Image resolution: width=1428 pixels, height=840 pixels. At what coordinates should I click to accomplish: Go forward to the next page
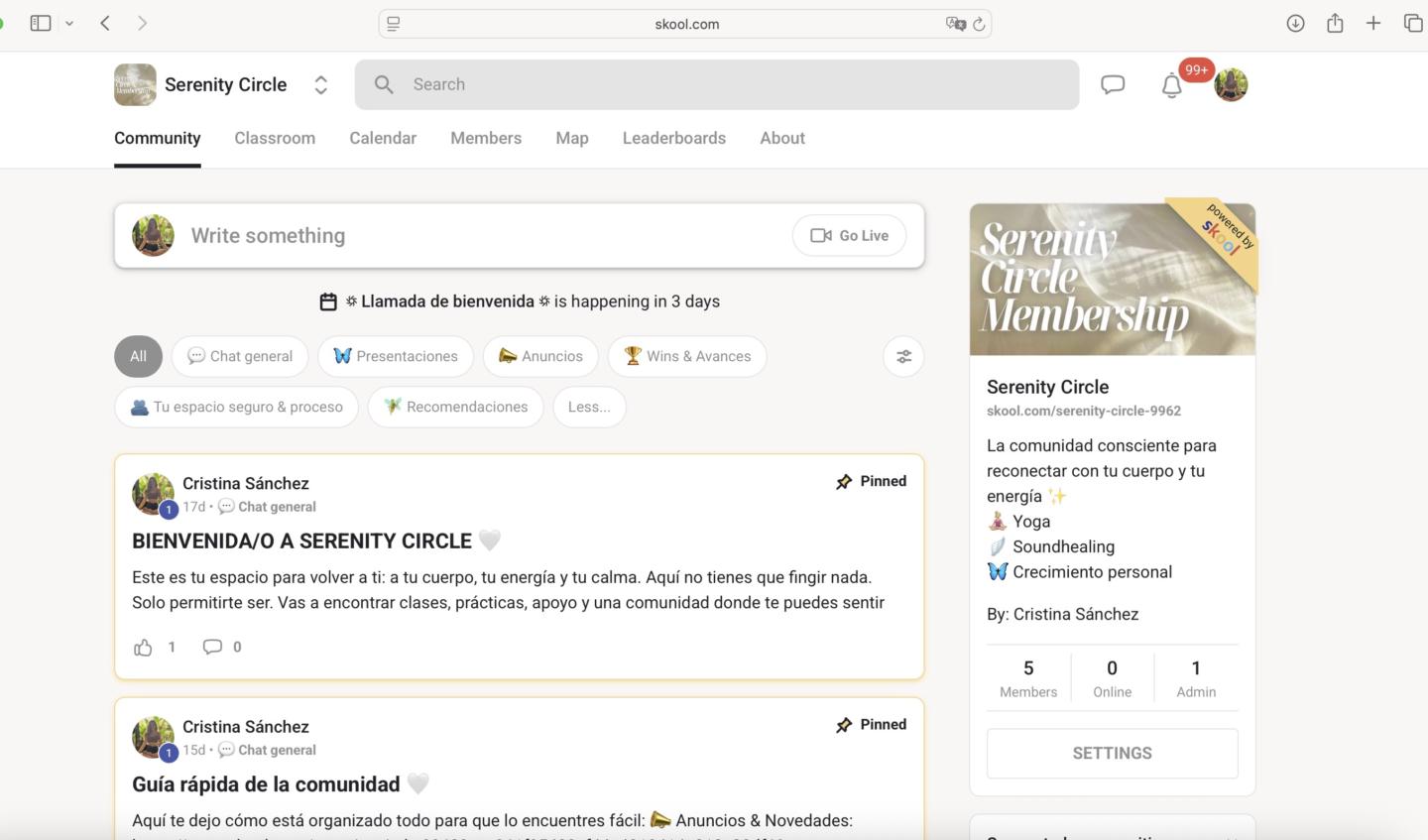pos(143,23)
